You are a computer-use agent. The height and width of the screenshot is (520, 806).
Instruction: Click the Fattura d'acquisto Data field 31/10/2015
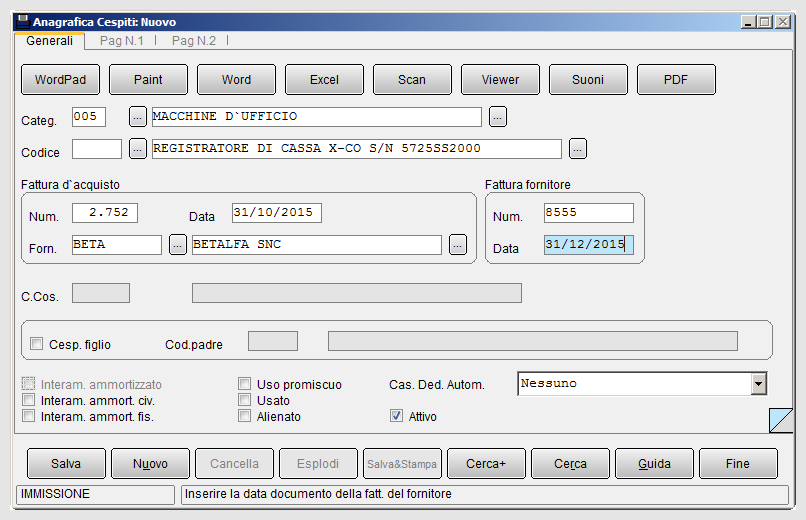click(277, 213)
